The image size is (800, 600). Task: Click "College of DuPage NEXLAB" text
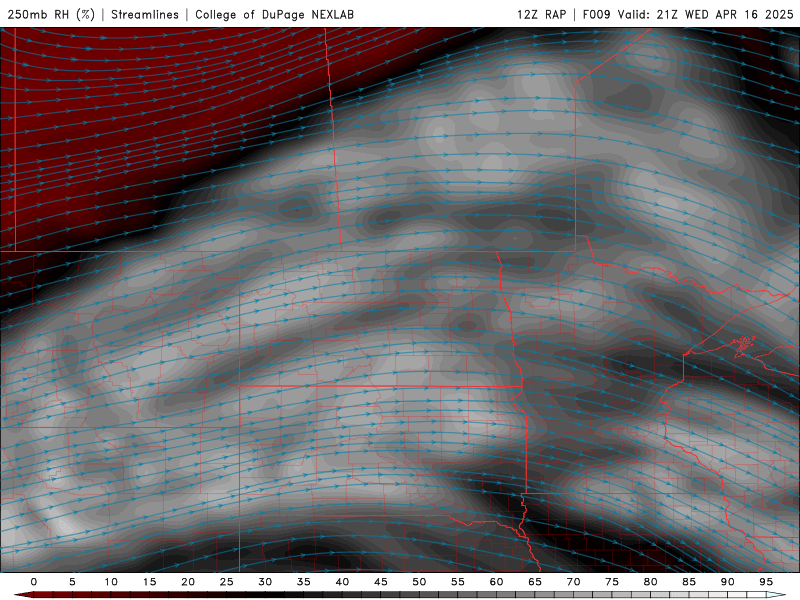click(x=274, y=14)
